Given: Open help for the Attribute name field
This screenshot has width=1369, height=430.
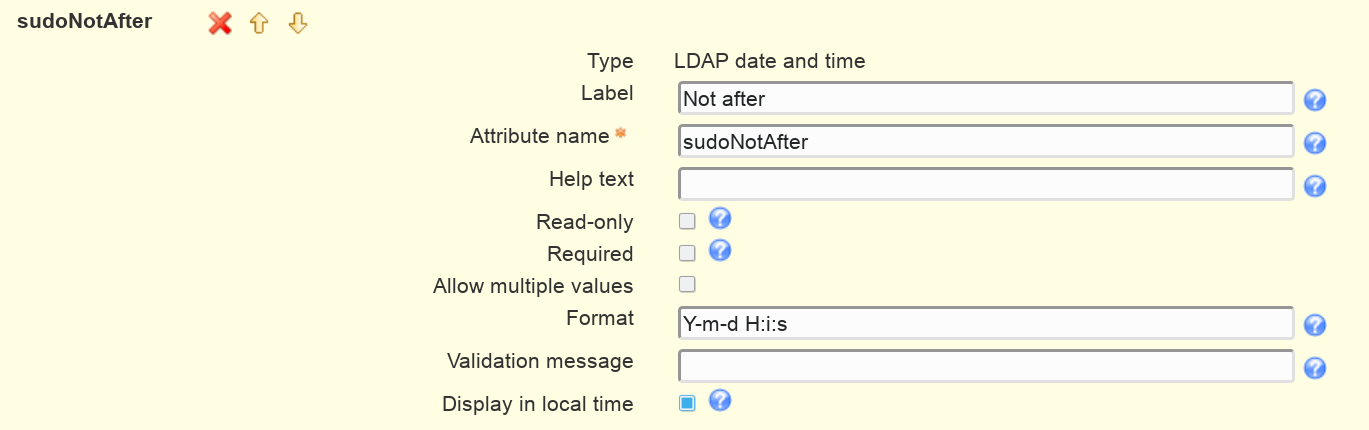Looking at the screenshot, I should (x=1315, y=143).
